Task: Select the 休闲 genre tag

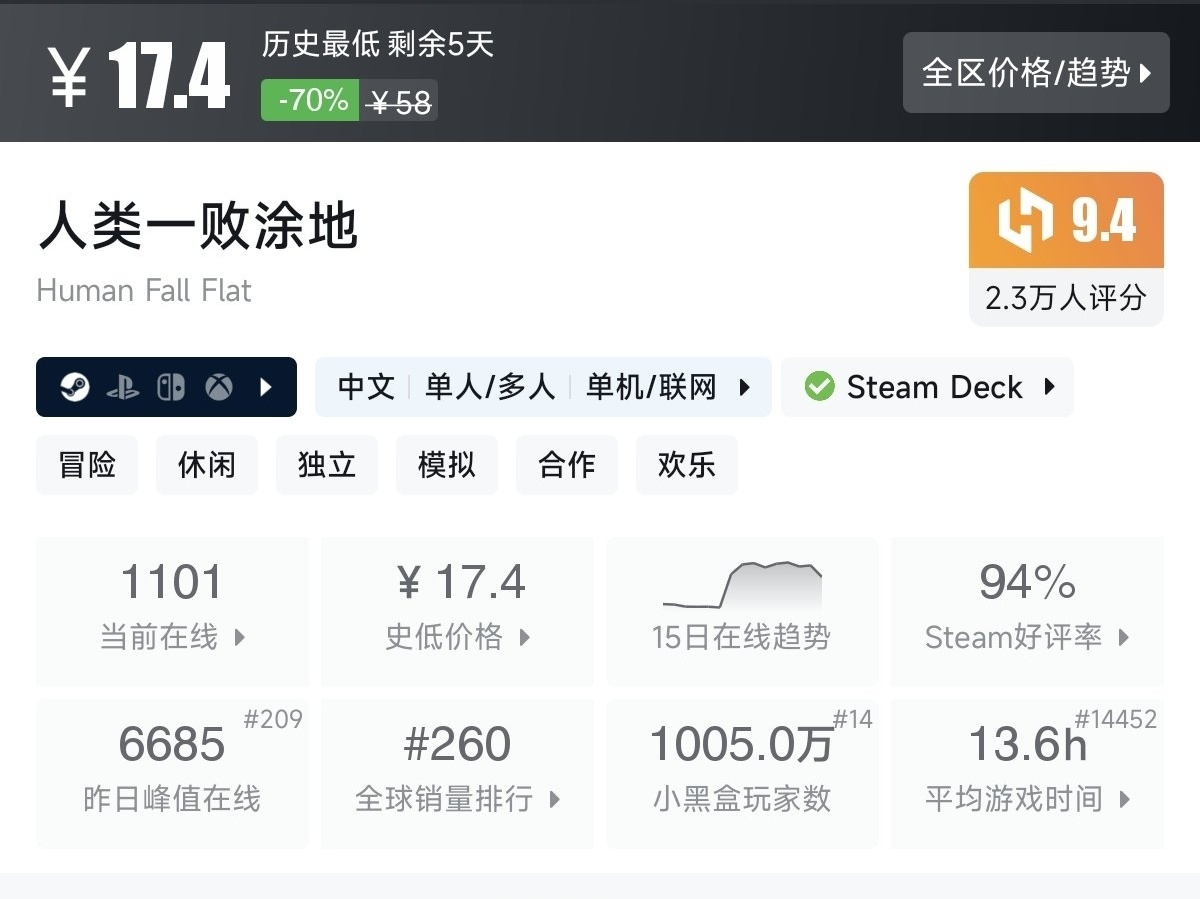Action: click(207, 465)
